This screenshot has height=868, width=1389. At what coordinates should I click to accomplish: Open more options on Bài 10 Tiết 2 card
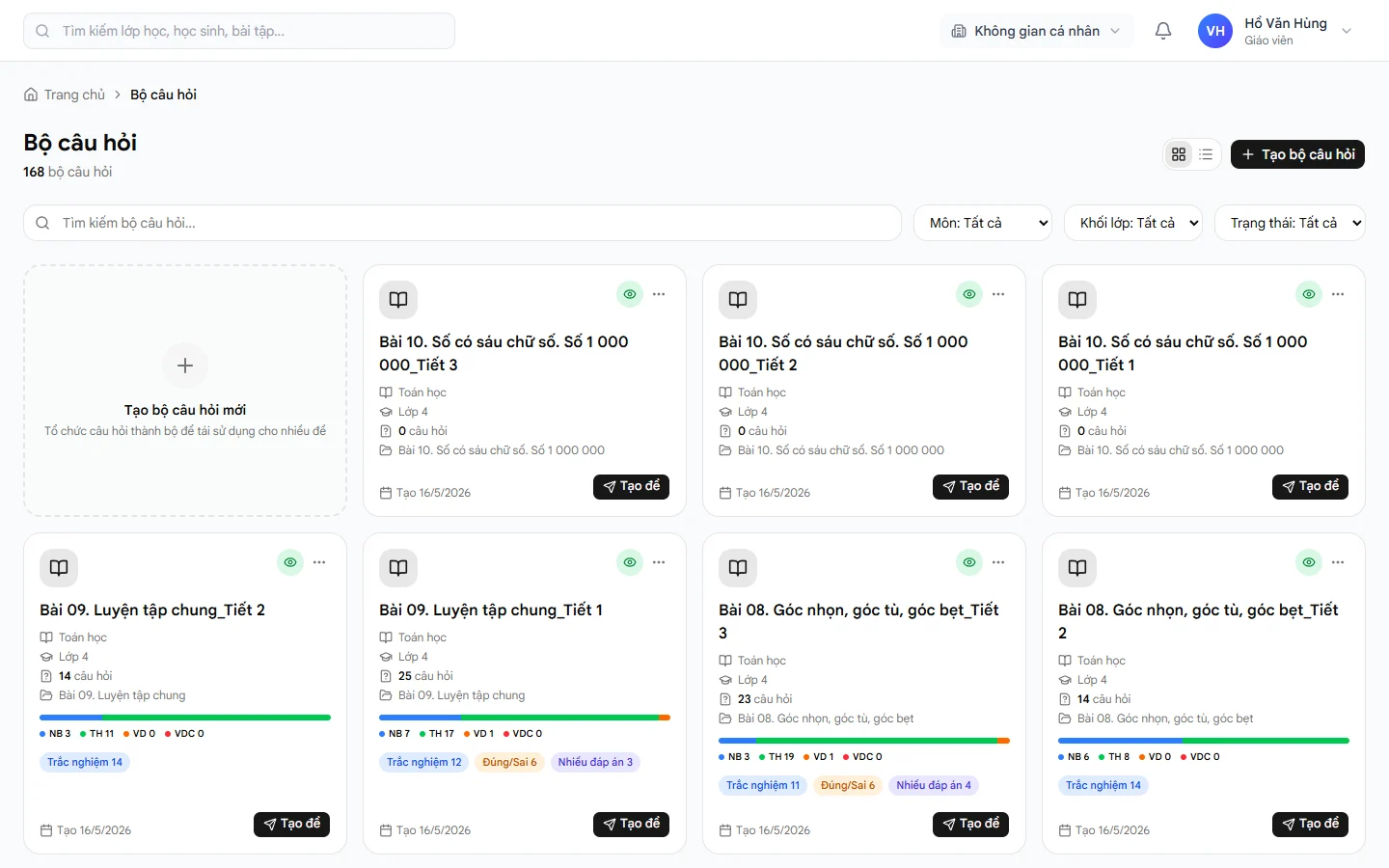998,294
